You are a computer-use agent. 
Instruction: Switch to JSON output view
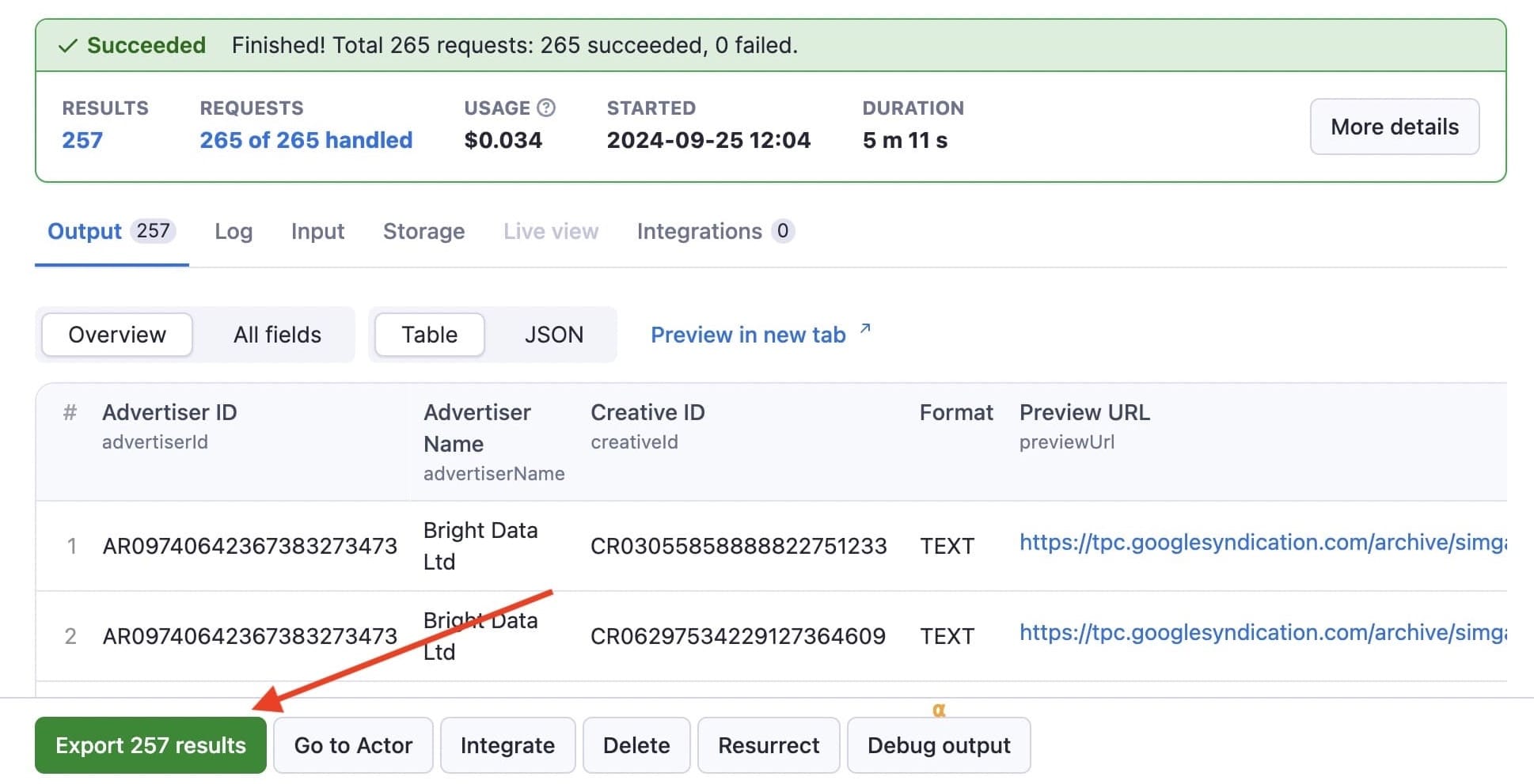click(553, 334)
